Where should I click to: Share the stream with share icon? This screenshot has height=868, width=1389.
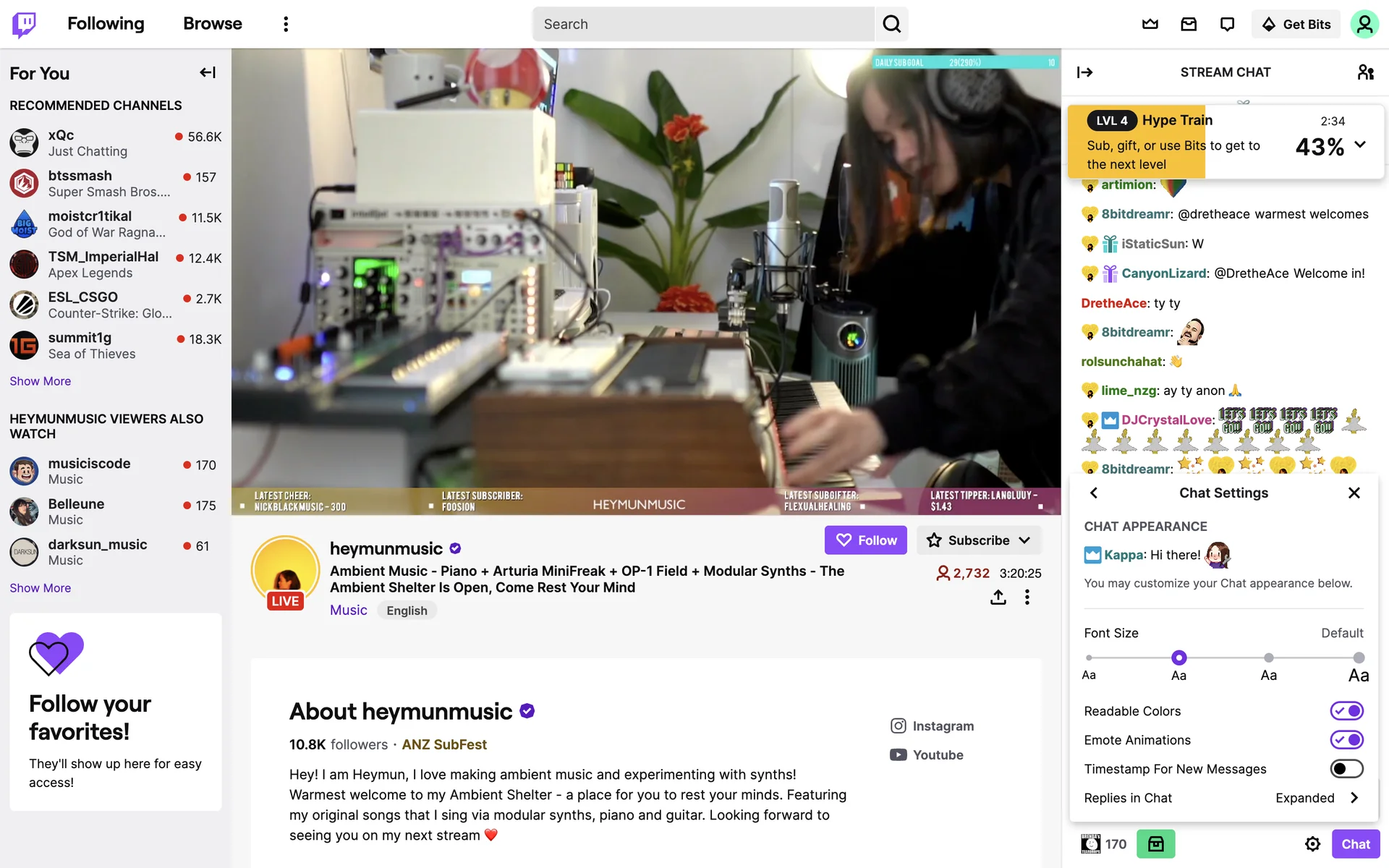[998, 597]
